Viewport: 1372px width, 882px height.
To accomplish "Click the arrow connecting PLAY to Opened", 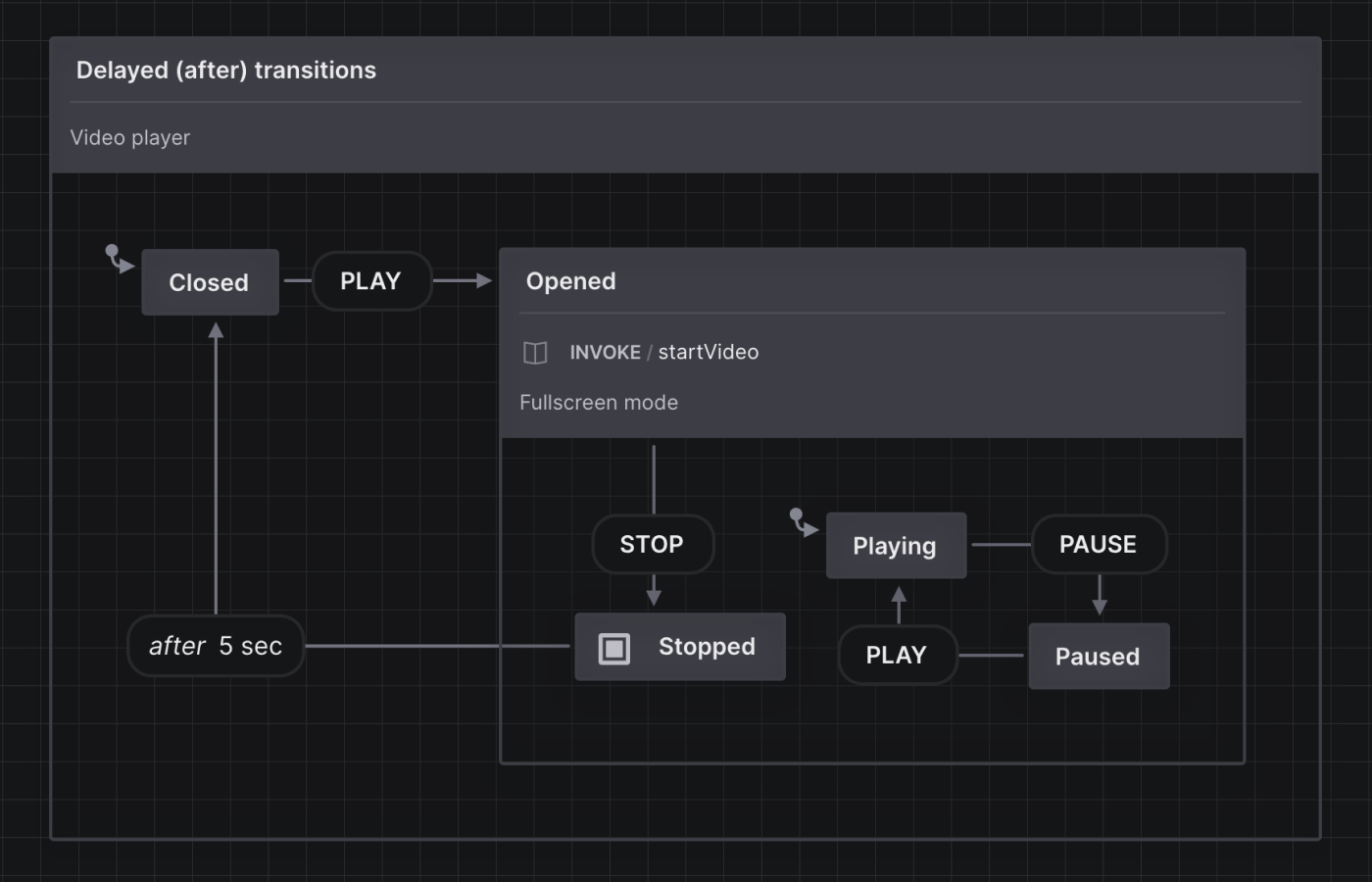I will click(x=461, y=281).
